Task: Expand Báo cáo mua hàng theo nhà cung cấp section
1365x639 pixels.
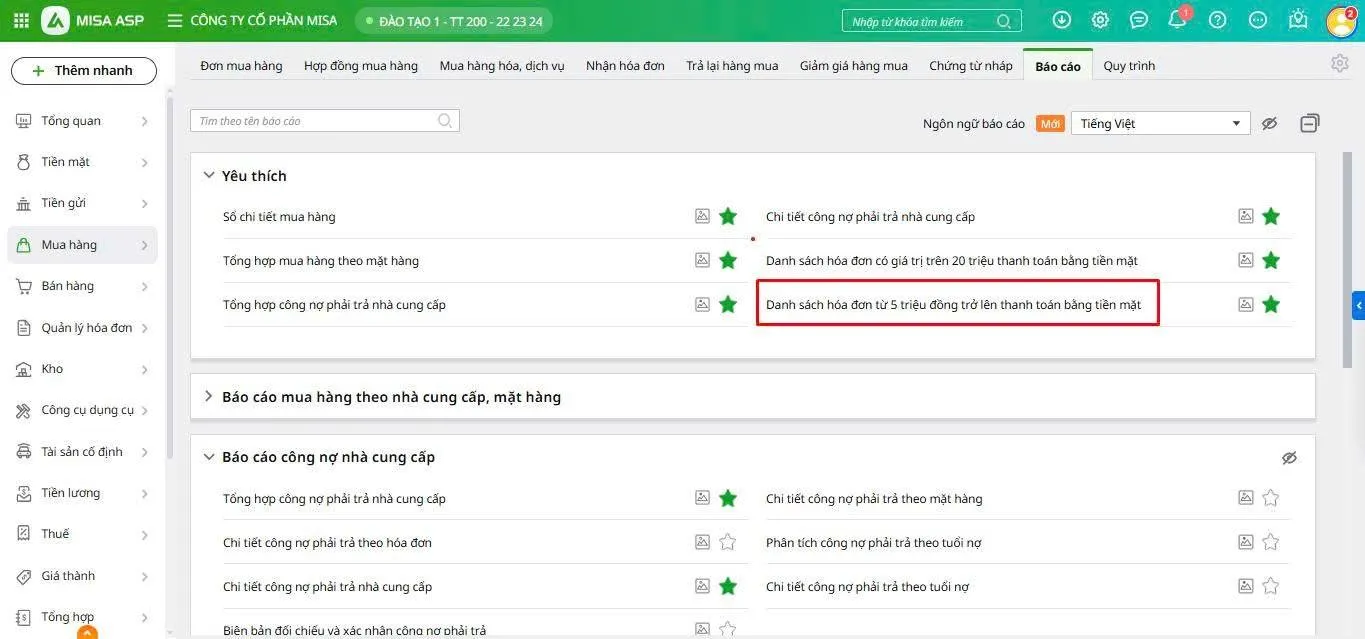Action: 209,397
